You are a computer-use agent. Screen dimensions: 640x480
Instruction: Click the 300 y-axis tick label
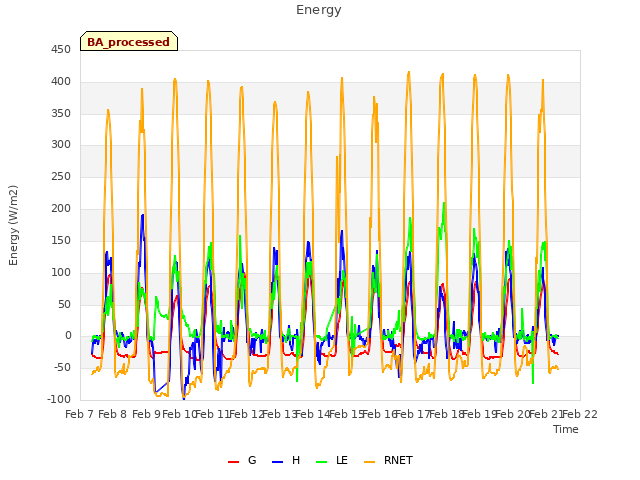pos(61,144)
